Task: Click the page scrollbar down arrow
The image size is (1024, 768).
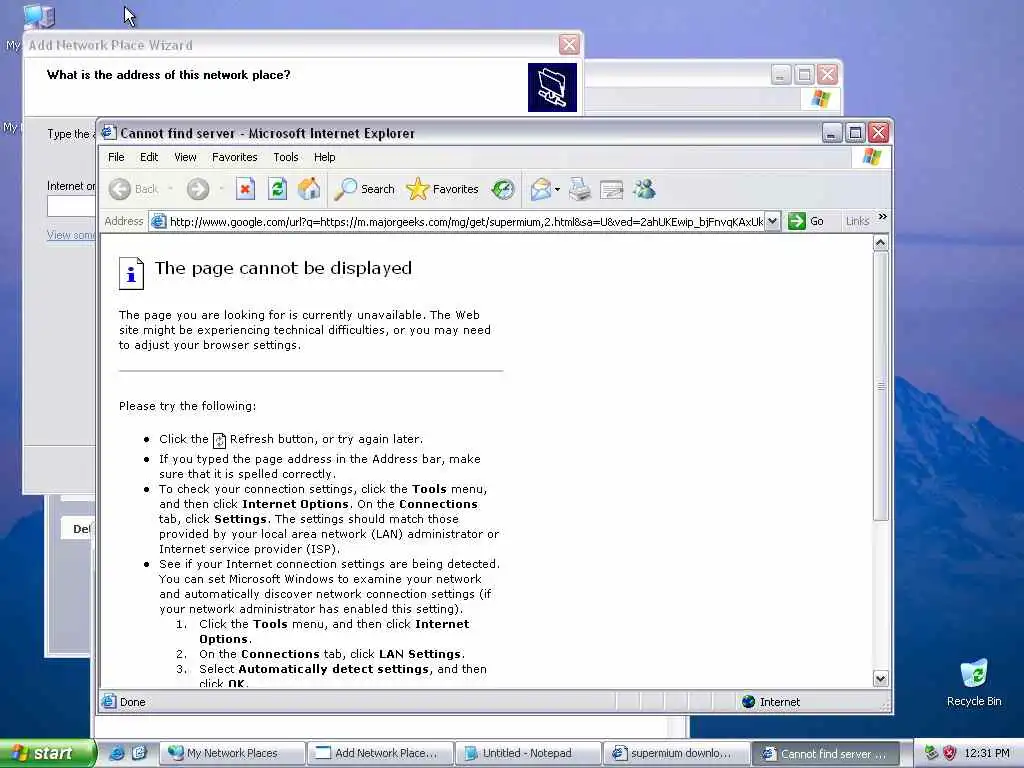Action: [x=880, y=679]
